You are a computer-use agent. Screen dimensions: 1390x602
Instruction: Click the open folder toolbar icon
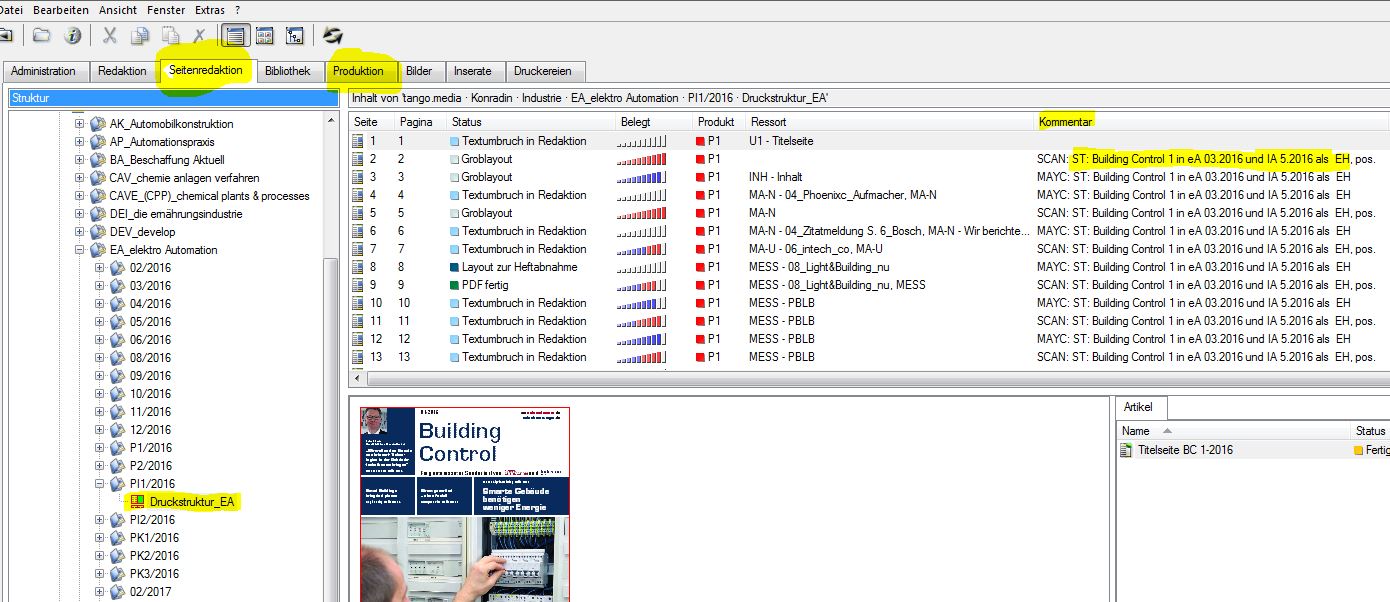coord(41,36)
